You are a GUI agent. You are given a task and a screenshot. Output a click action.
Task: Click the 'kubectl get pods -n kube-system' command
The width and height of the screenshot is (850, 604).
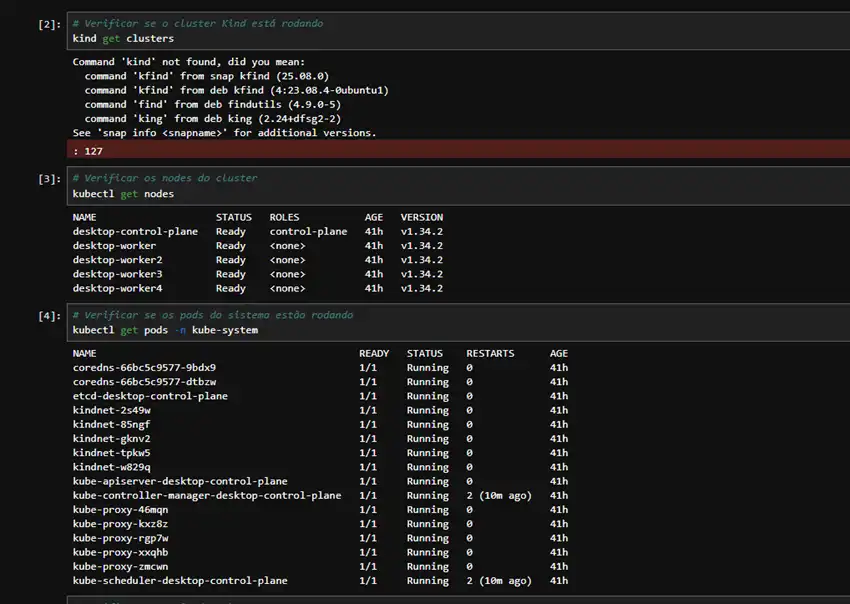pyautogui.click(x=165, y=330)
